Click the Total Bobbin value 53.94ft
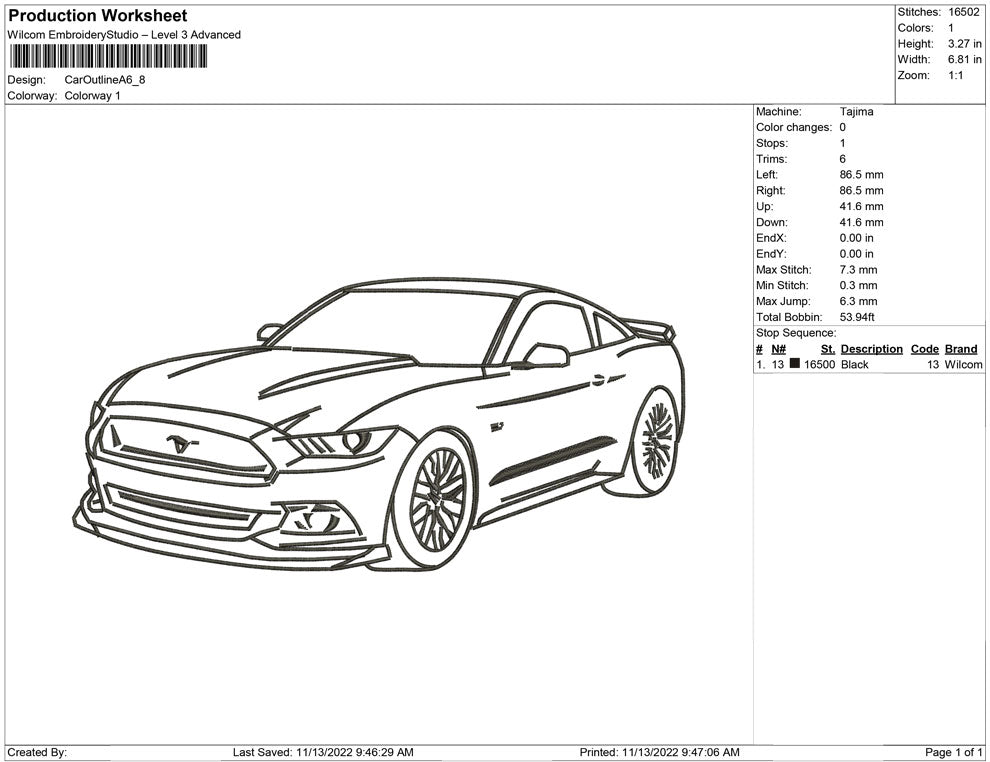This screenshot has height=762, width=990. tap(857, 317)
